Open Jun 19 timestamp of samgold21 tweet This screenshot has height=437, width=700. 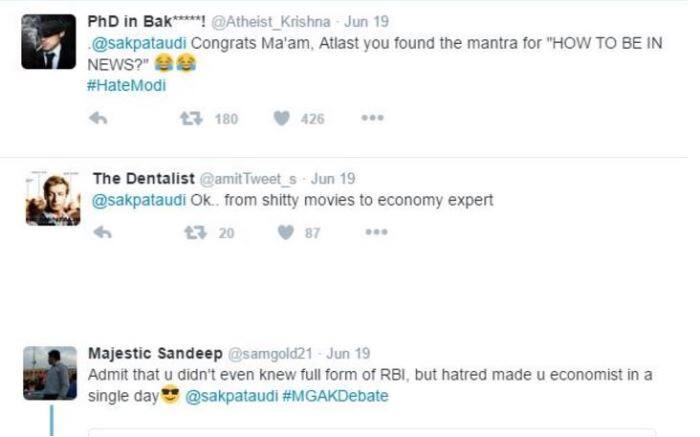[x=348, y=354]
